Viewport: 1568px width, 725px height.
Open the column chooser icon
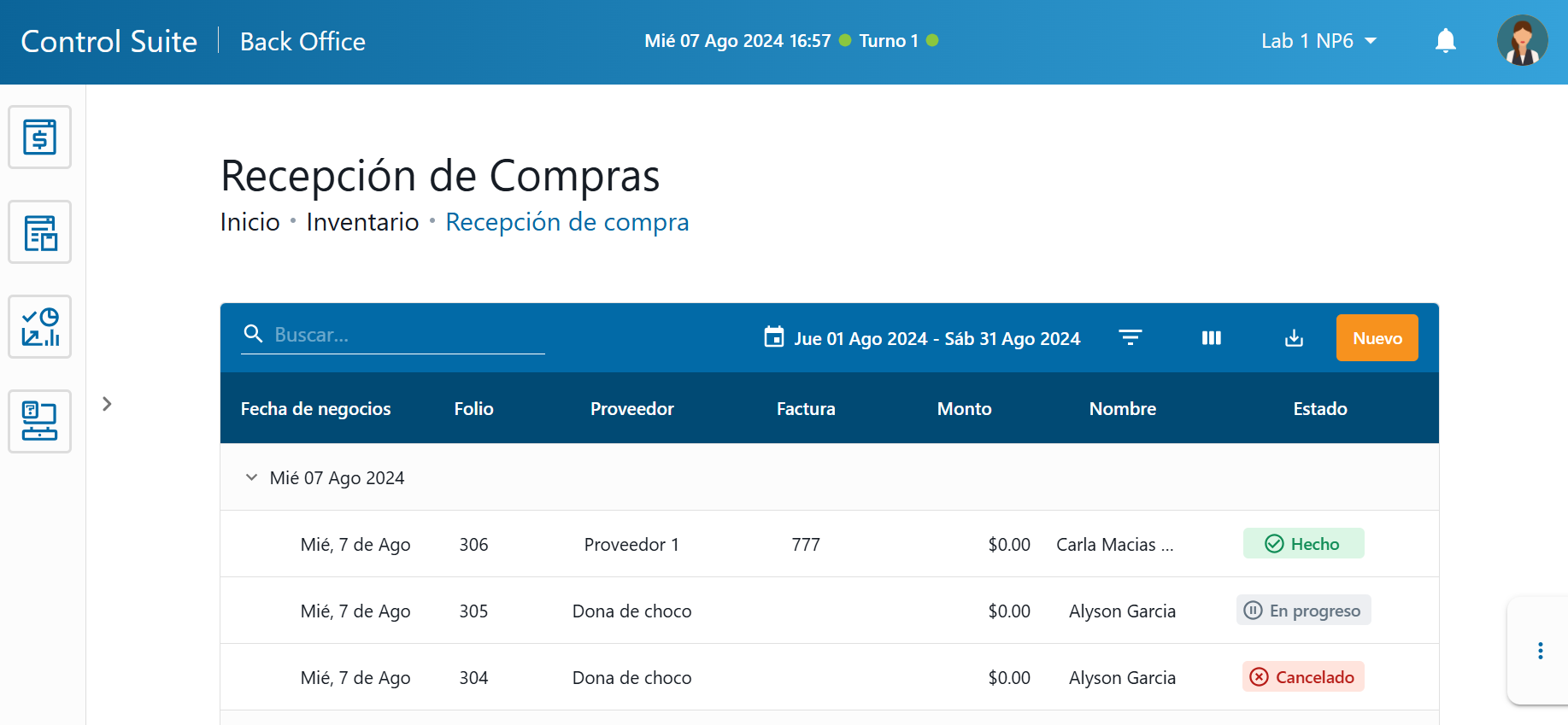[x=1211, y=338]
